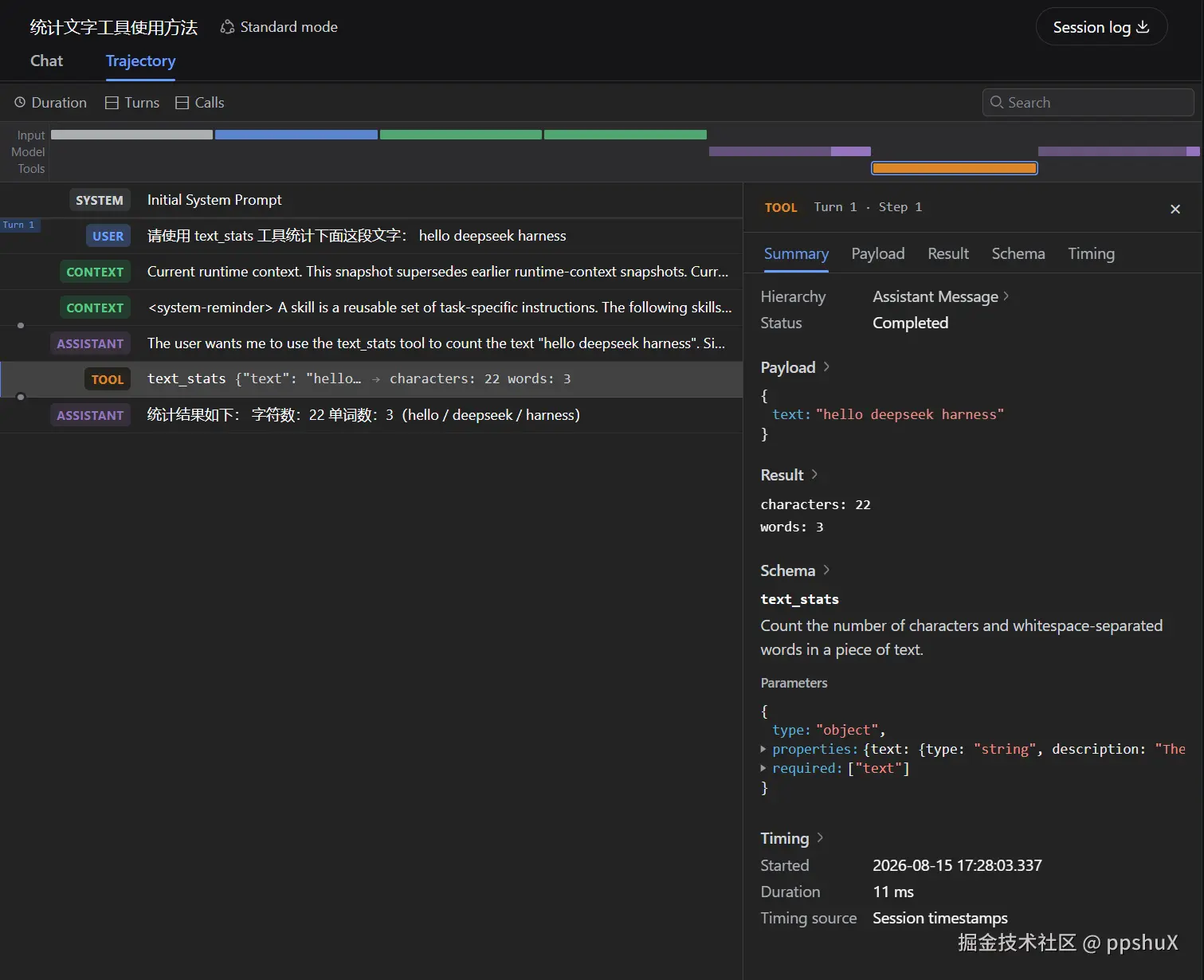Click the blue Input timeline segment

296,135
